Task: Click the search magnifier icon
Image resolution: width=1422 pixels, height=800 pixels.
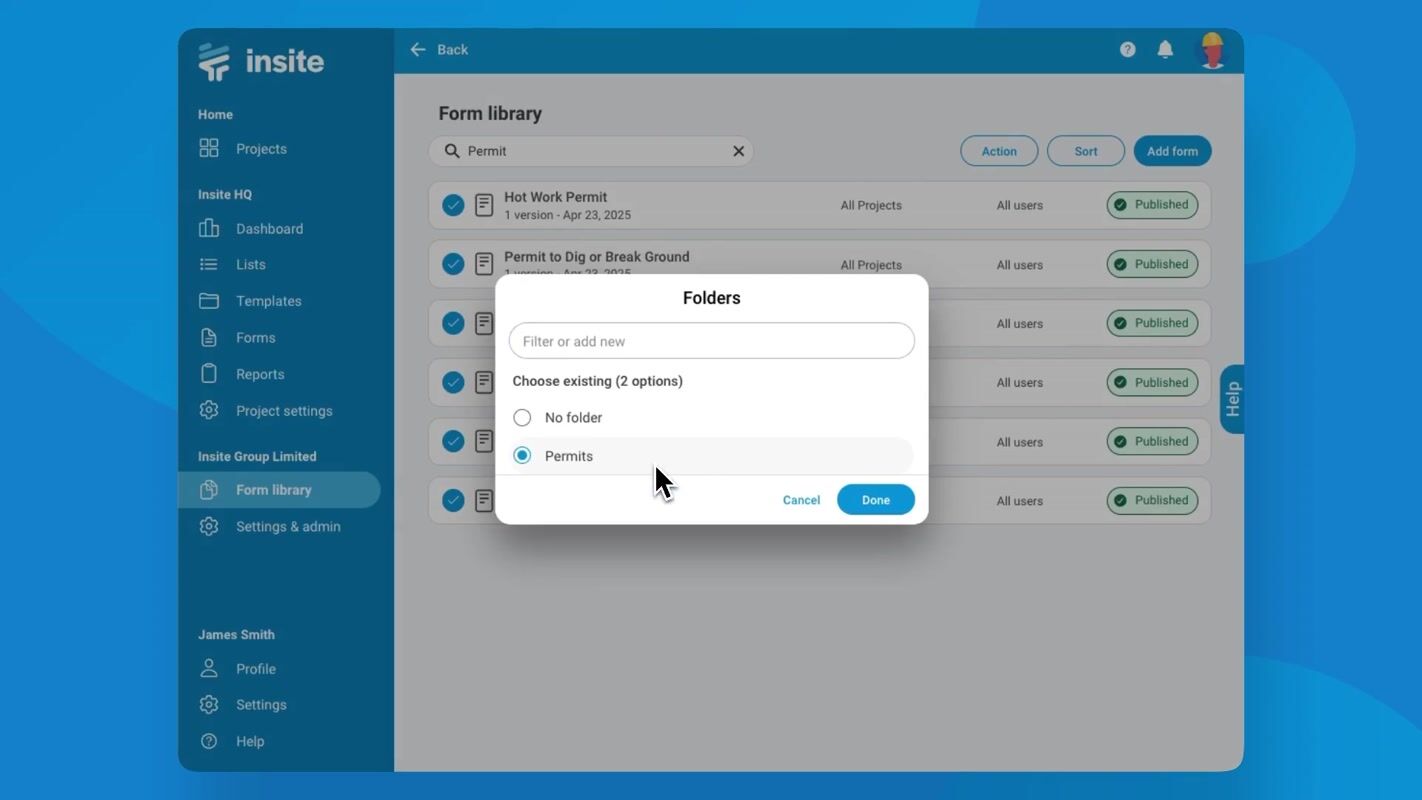Action: click(x=452, y=151)
